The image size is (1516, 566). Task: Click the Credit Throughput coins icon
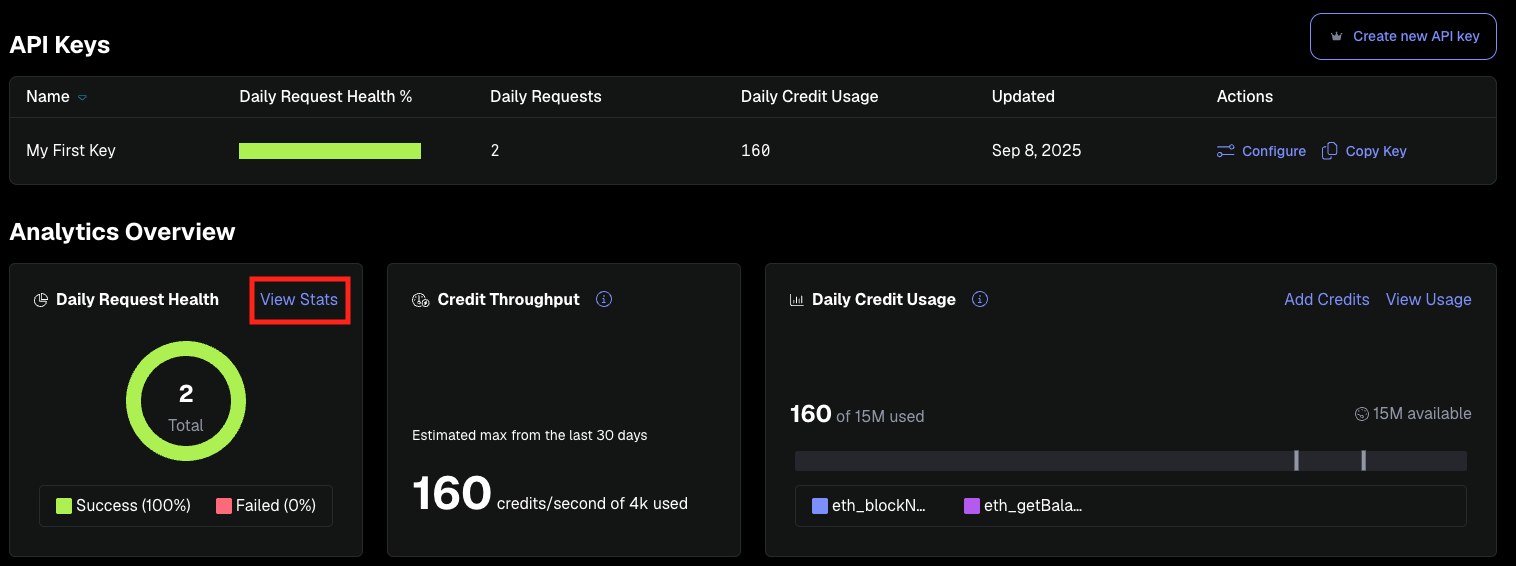[x=421, y=300]
